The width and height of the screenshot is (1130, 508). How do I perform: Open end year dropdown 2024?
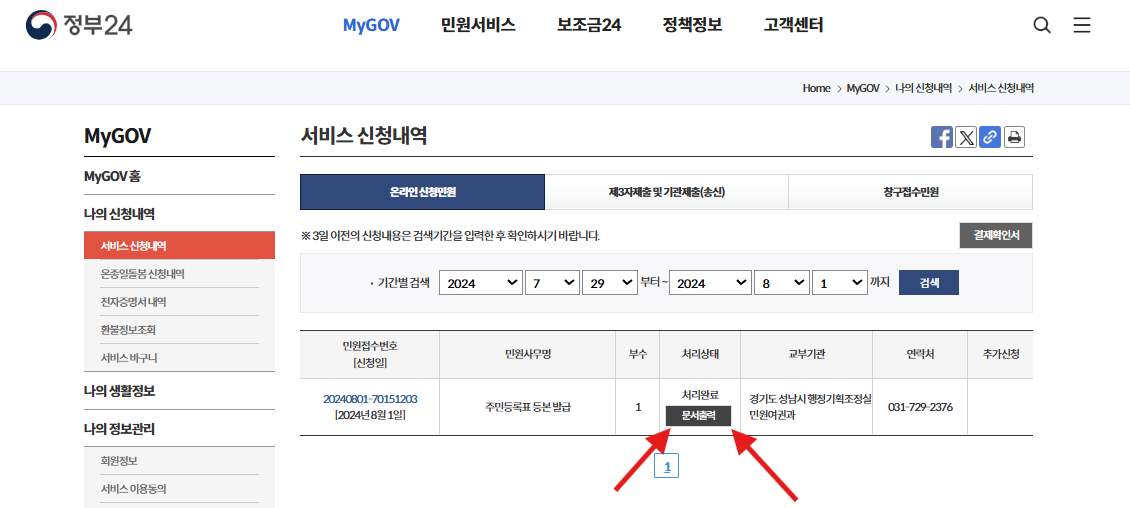pos(710,283)
